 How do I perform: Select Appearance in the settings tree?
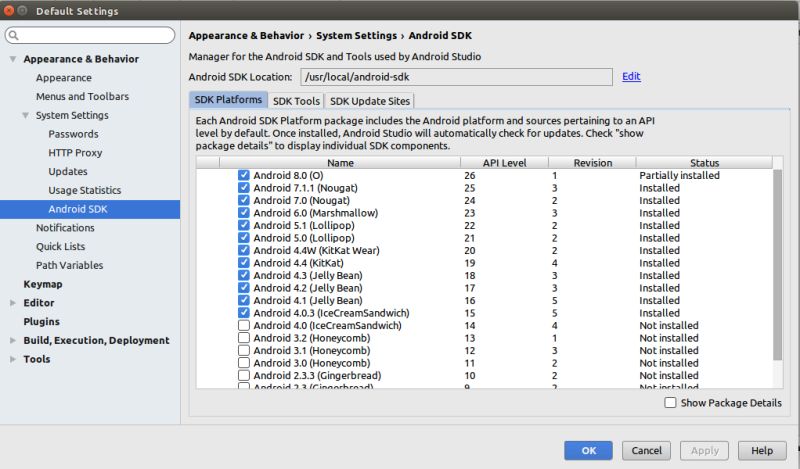coord(64,78)
